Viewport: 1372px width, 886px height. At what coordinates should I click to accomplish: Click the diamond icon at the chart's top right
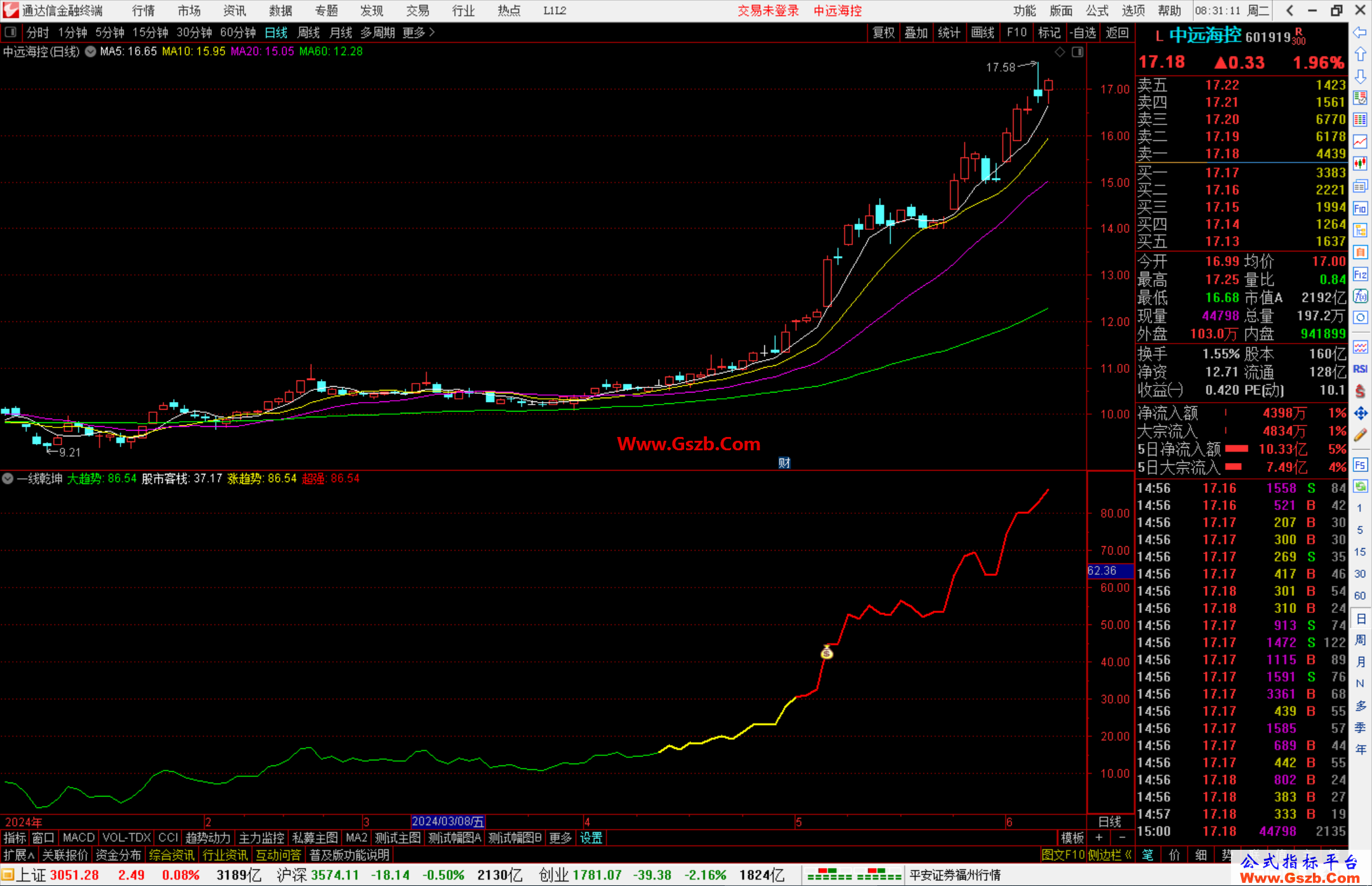1059,52
